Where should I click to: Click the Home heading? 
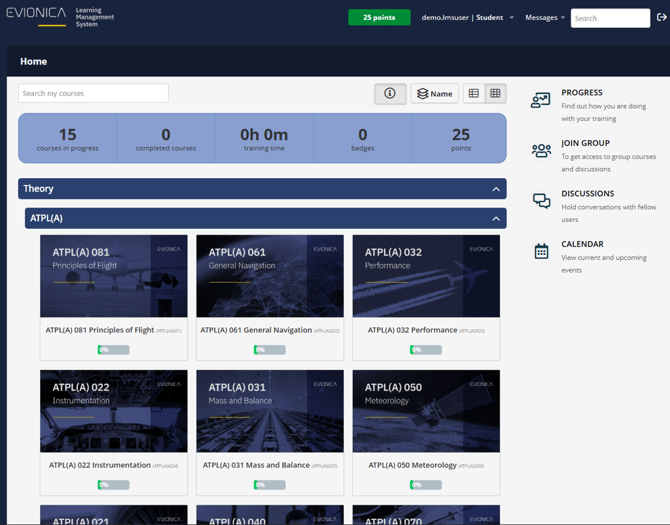pos(33,62)
